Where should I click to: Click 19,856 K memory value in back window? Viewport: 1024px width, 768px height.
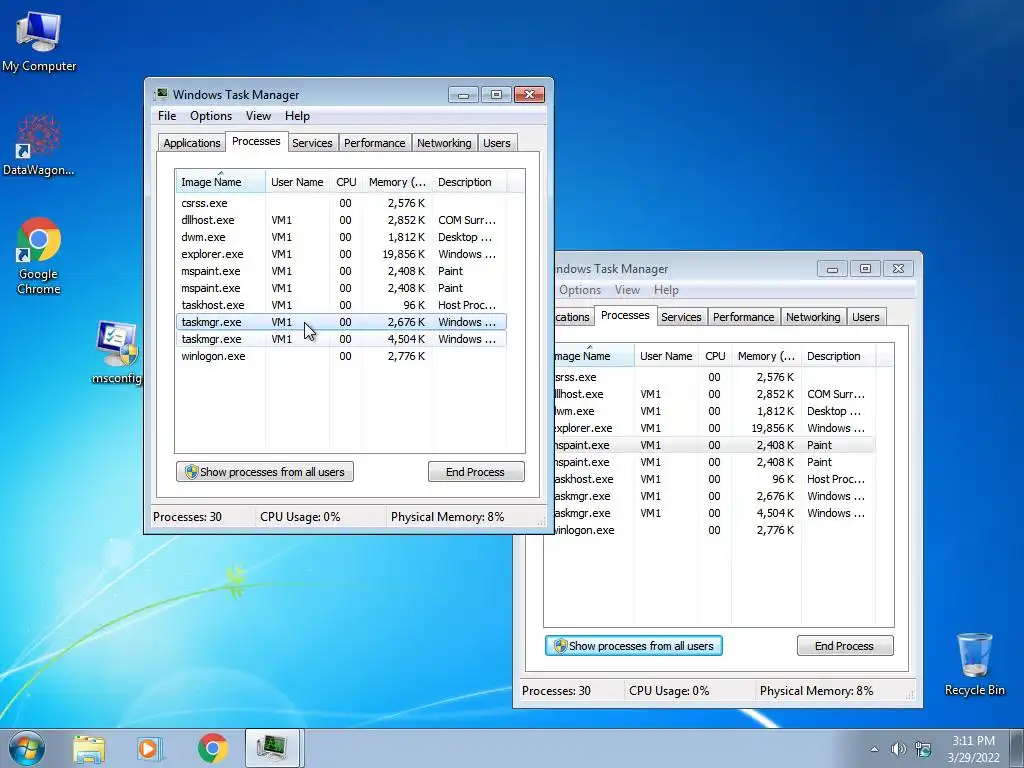pyautogui.click(x=773, y=428)
